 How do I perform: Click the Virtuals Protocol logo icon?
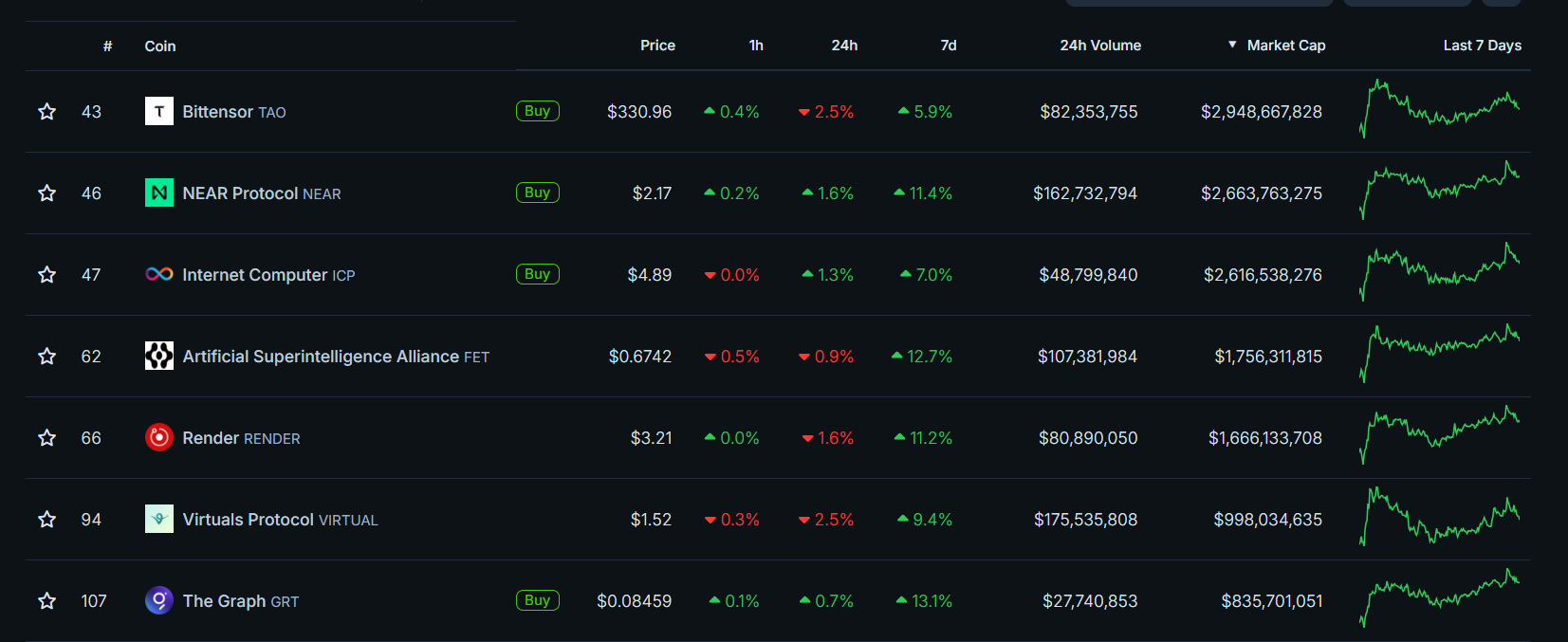(x=159, y=520)
